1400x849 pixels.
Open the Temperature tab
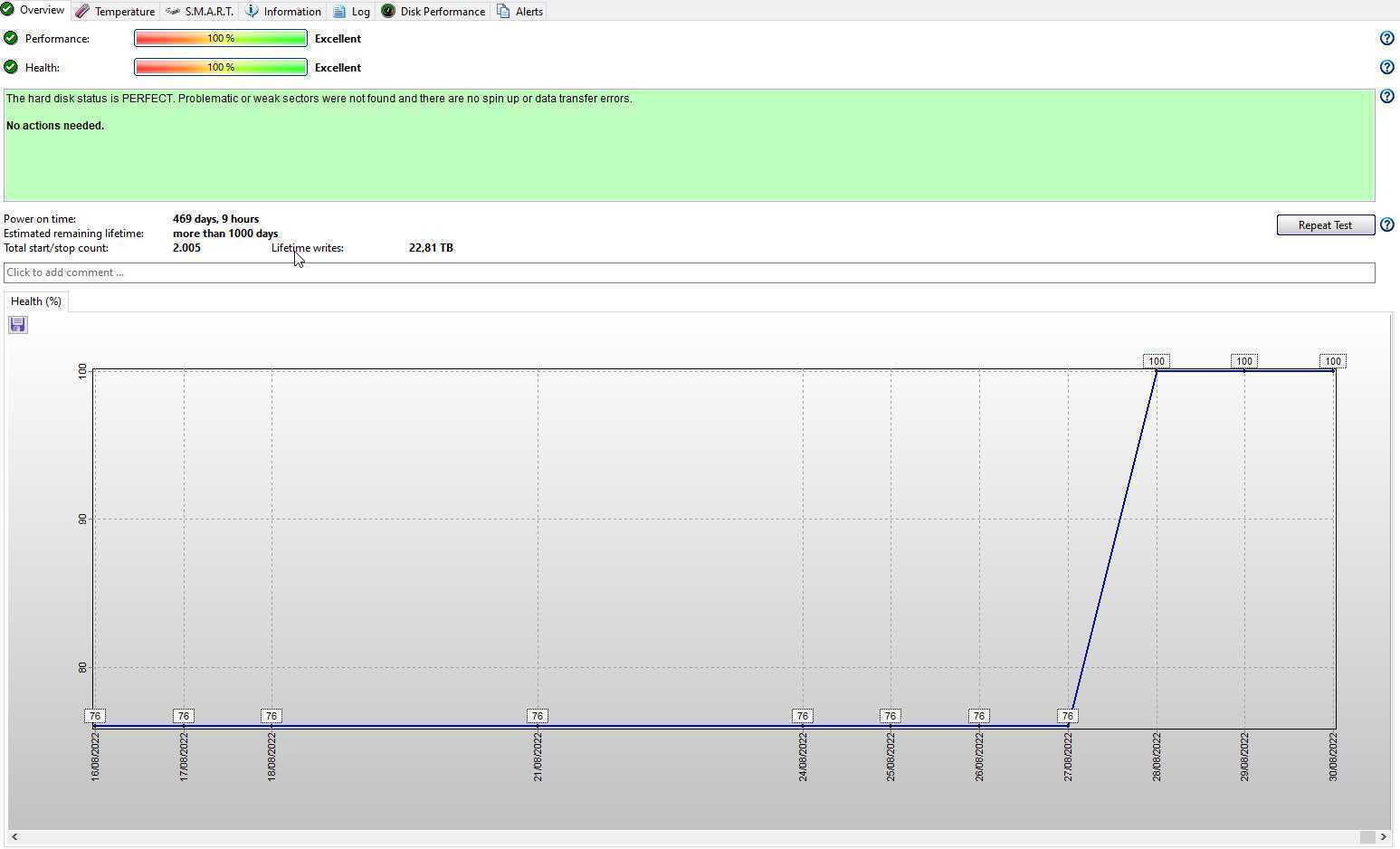(x=115, y=12)
